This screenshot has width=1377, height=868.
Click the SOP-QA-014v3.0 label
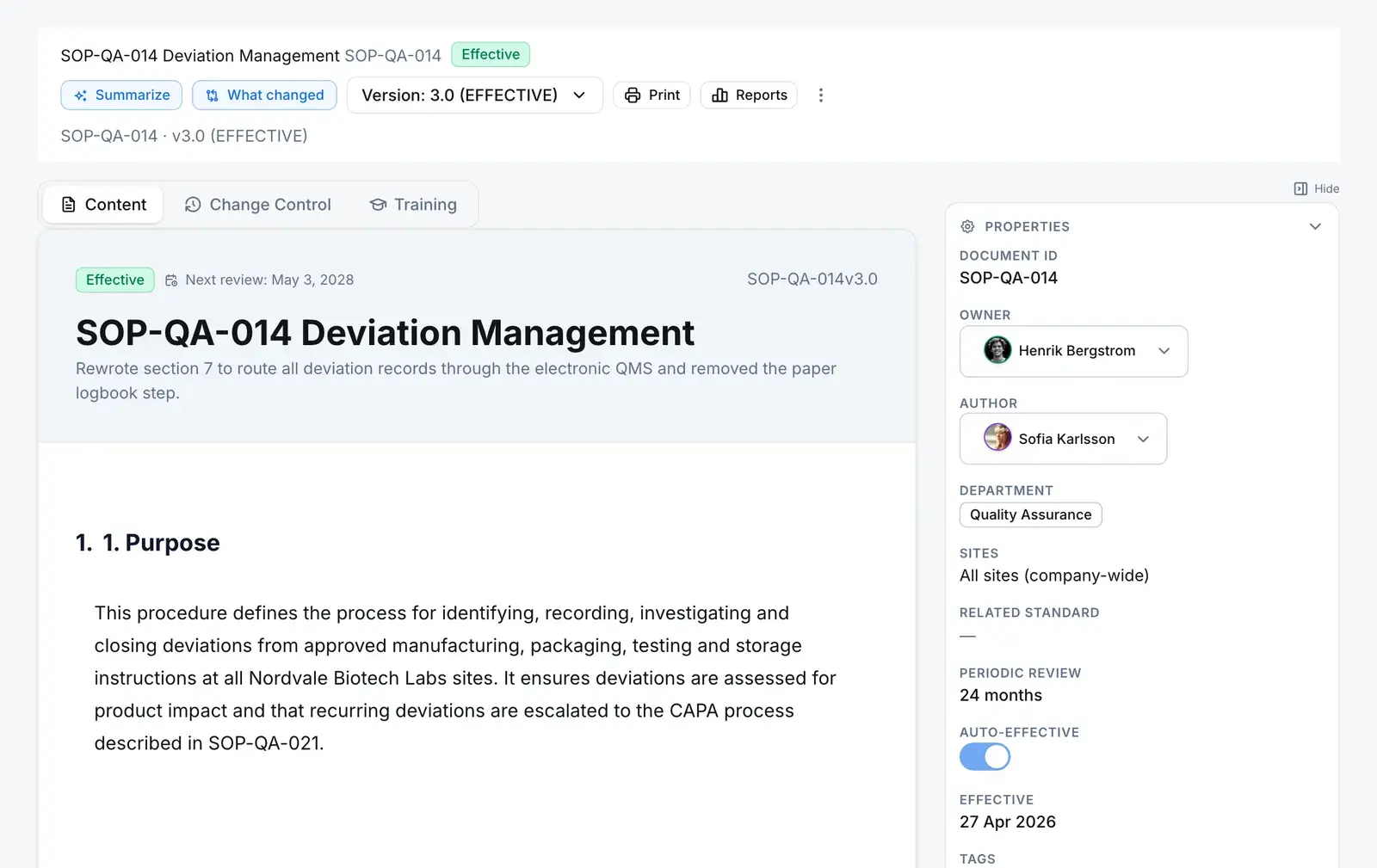tap(812, 279)
